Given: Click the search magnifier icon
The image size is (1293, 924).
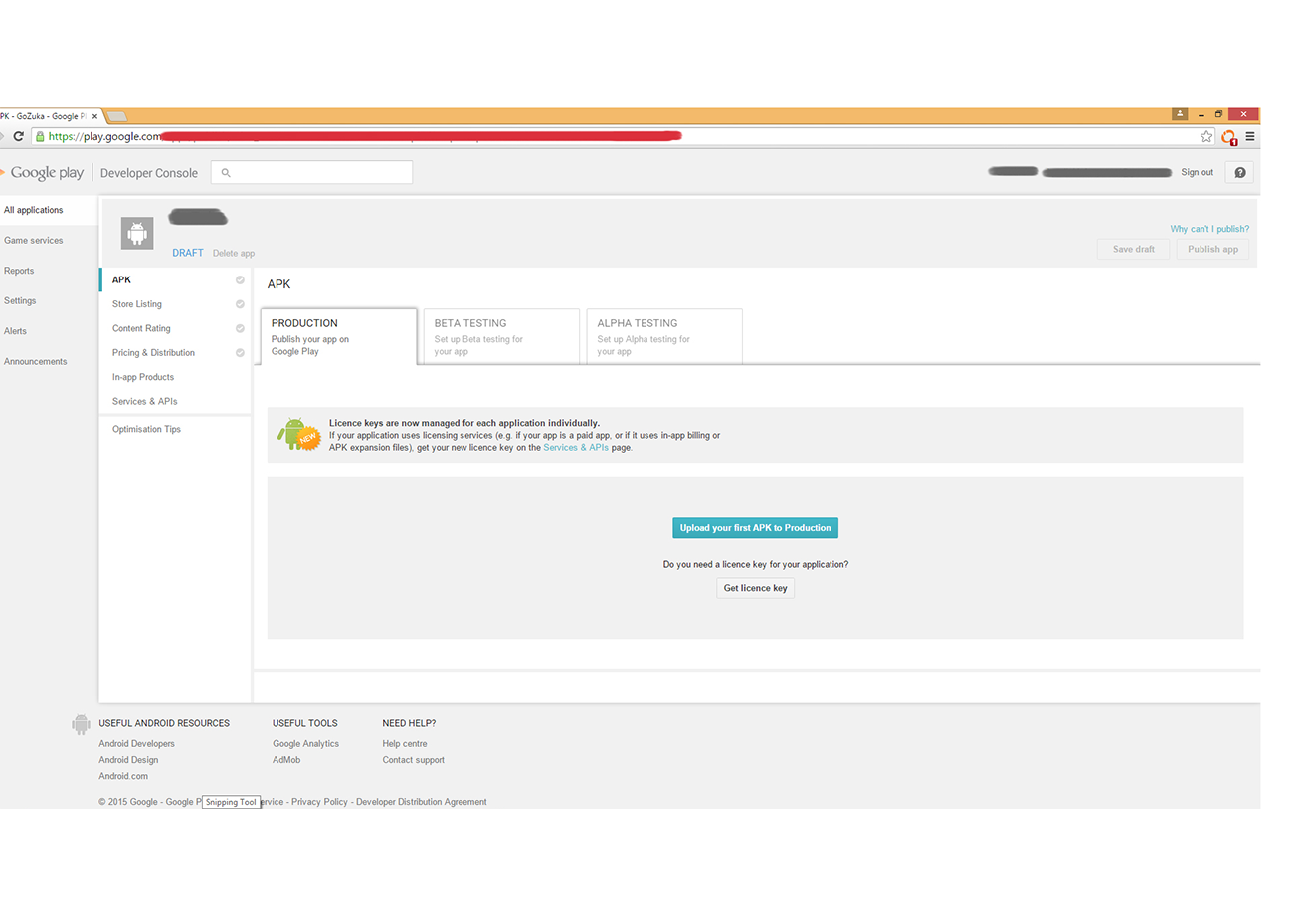Looking at the screenshot, I should [226, 173].
